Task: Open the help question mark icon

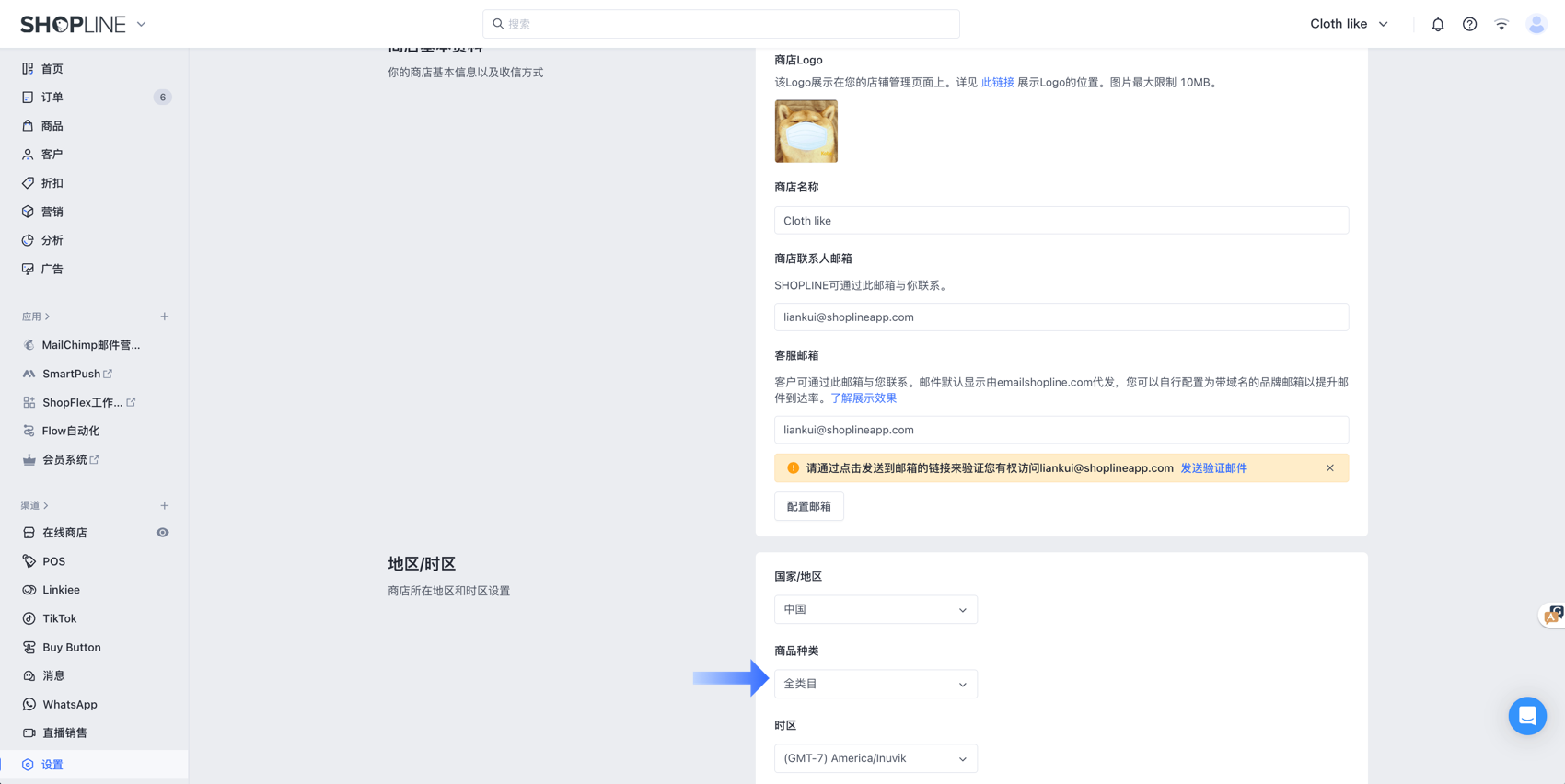Action: 1469,25
